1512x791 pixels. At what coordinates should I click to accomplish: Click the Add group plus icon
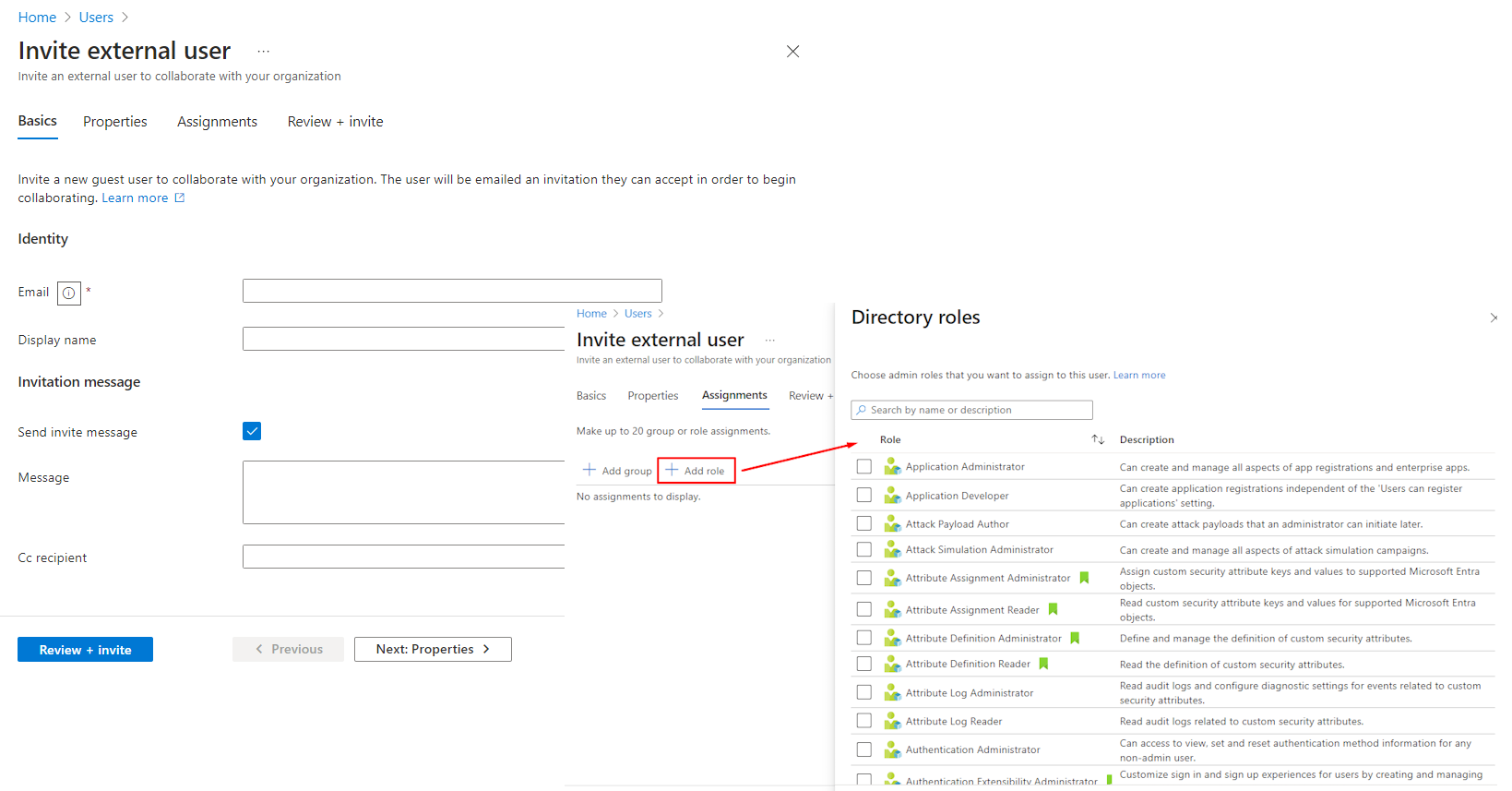589,471
